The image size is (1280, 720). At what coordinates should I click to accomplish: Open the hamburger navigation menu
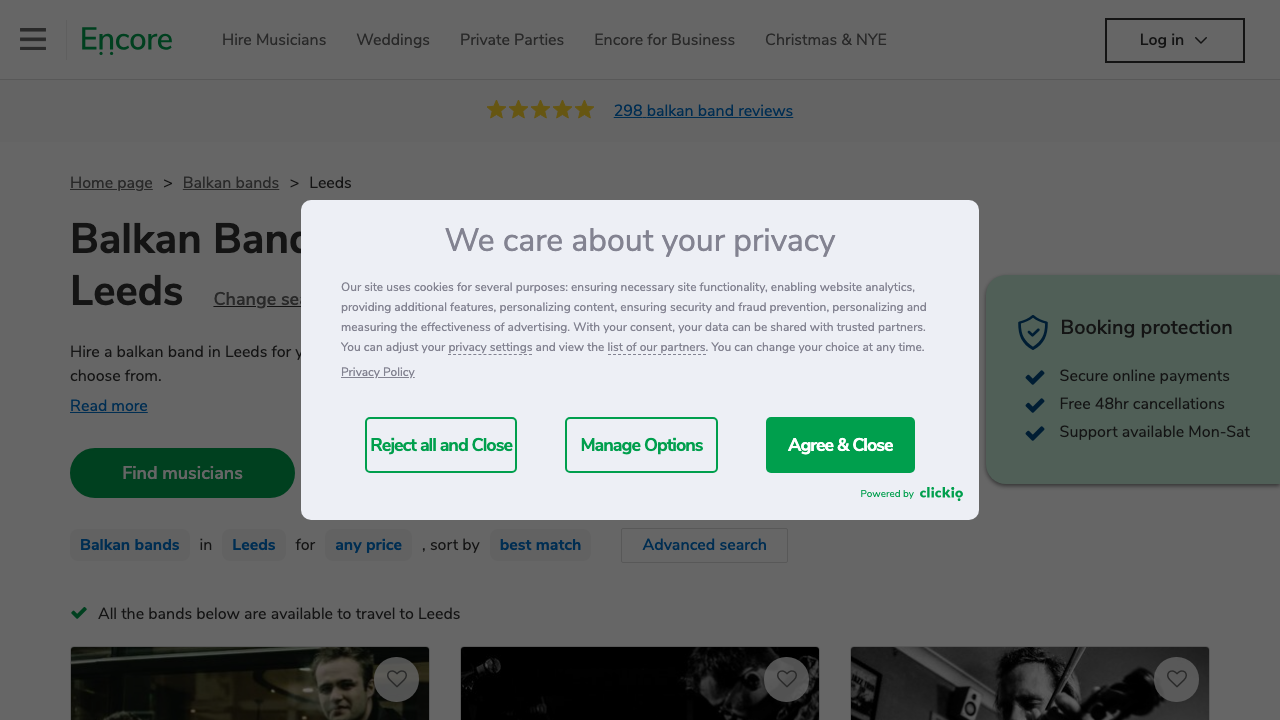32,39
